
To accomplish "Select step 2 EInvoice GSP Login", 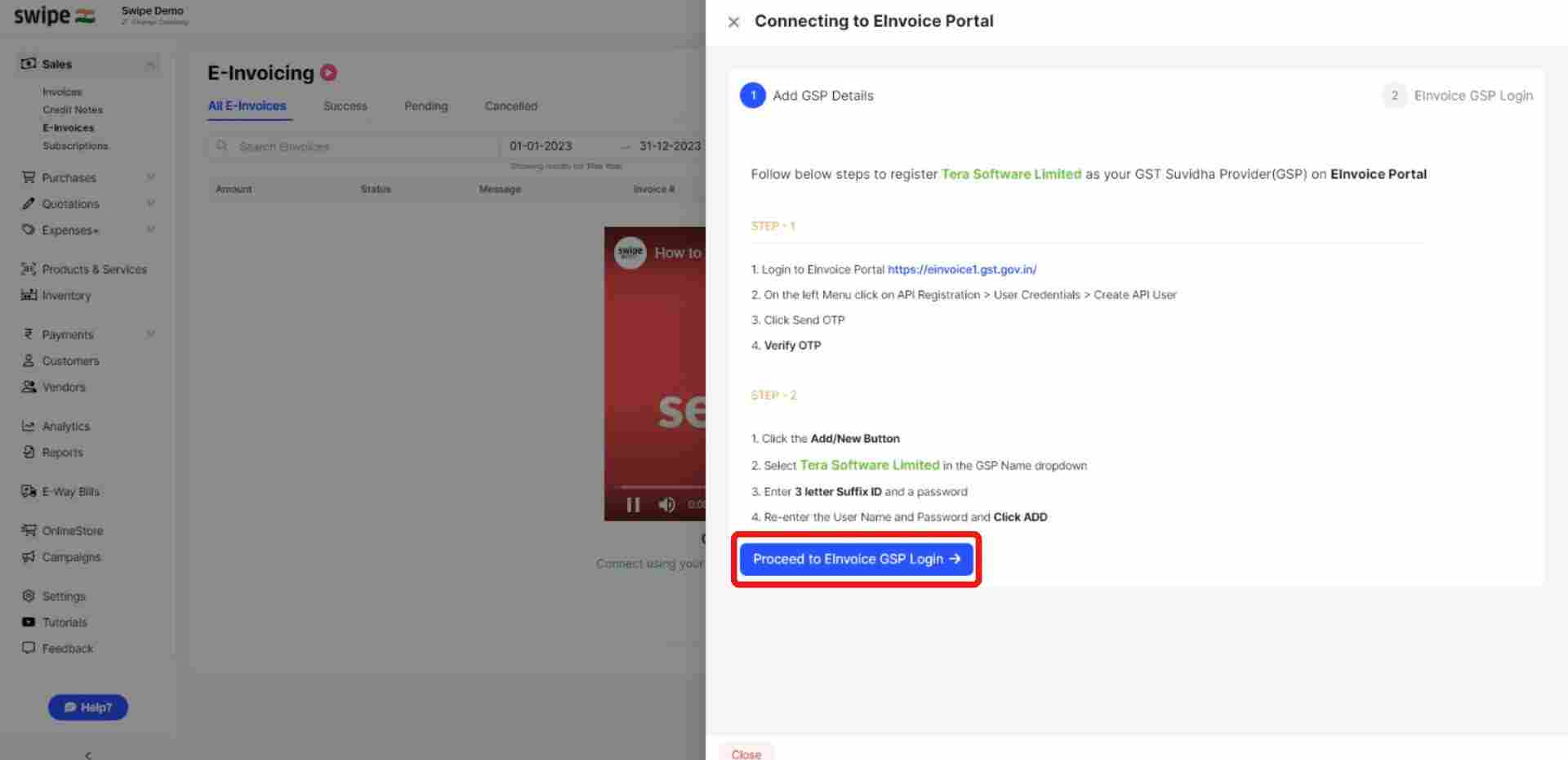I will (x=1458, y=96).
